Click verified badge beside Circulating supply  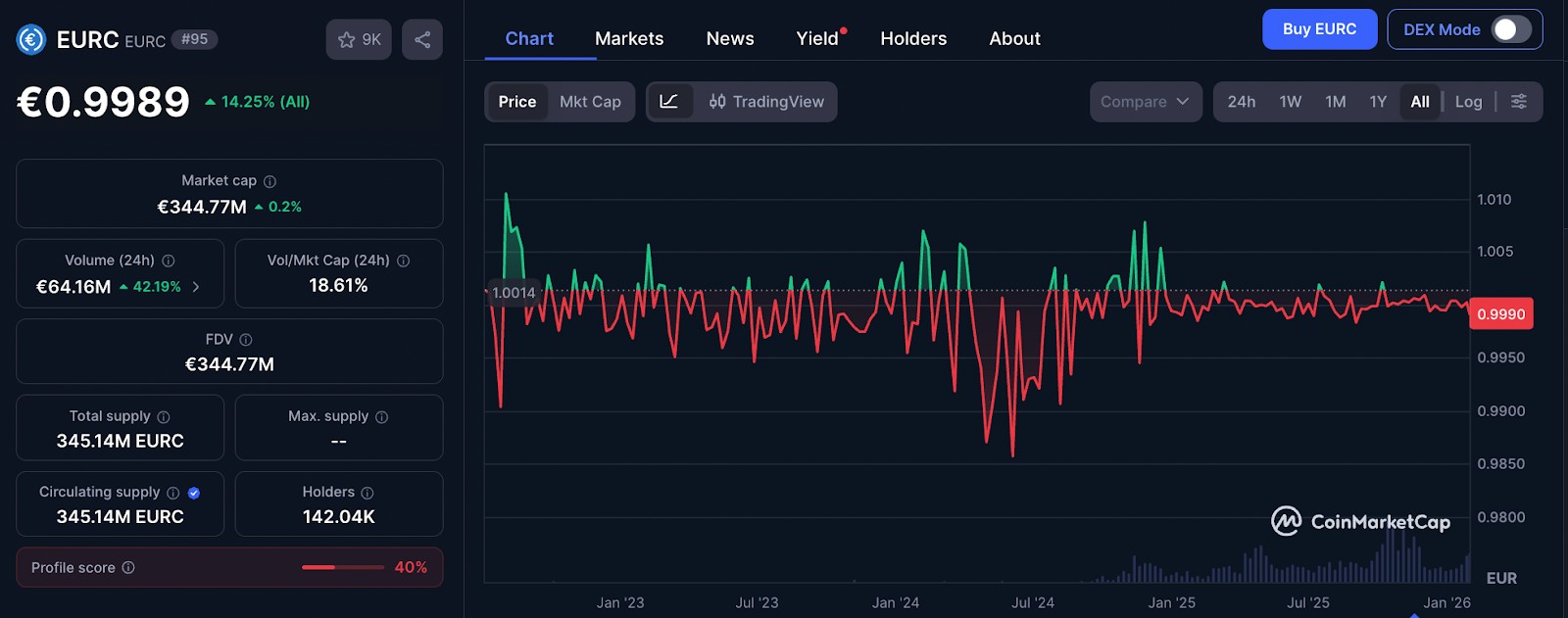(x=194, y=493)
